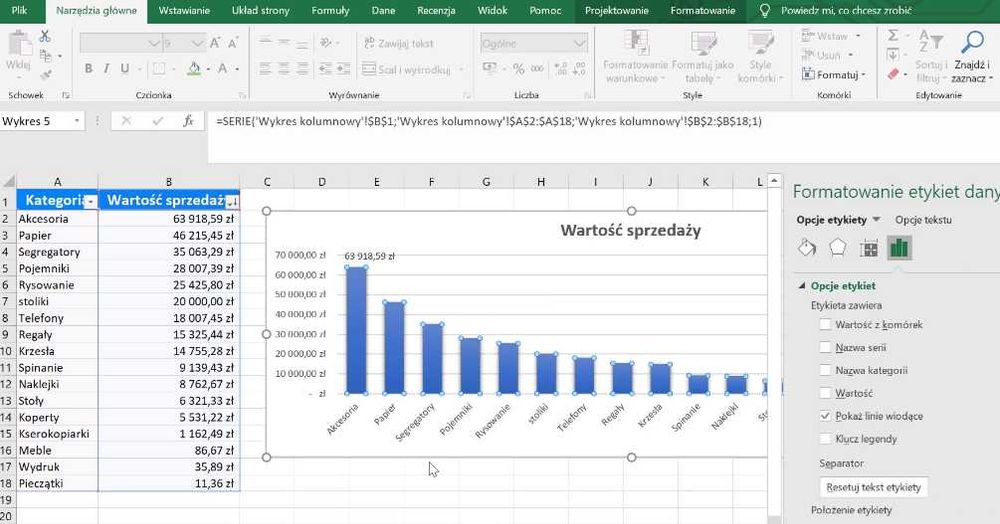Click inside the formula bar SERIE formula

(x=489, y=120)
